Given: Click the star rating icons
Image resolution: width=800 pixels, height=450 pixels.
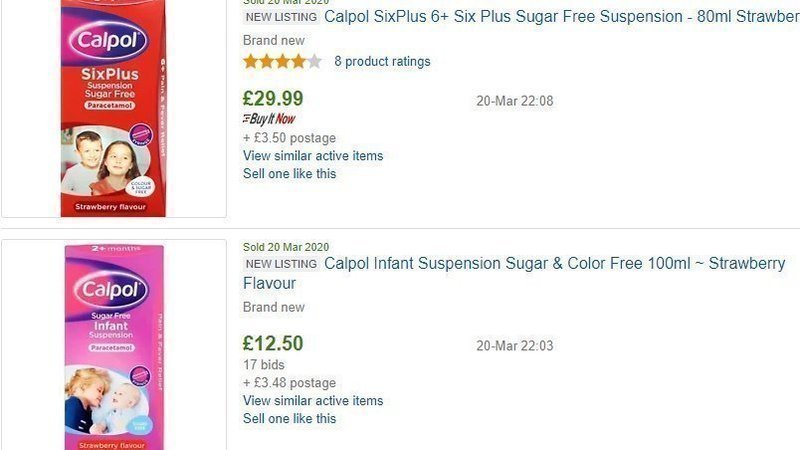Looking at the screenshot, I should [282, 62].
